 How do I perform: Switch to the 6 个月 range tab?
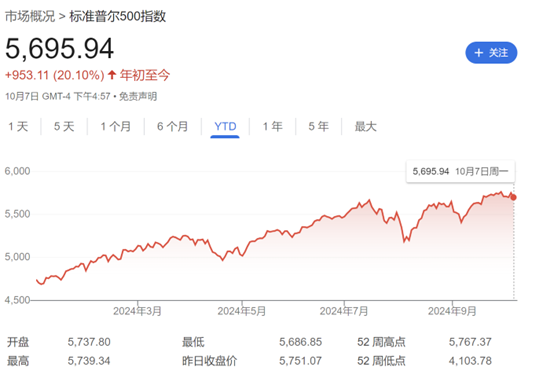[172, 126]
